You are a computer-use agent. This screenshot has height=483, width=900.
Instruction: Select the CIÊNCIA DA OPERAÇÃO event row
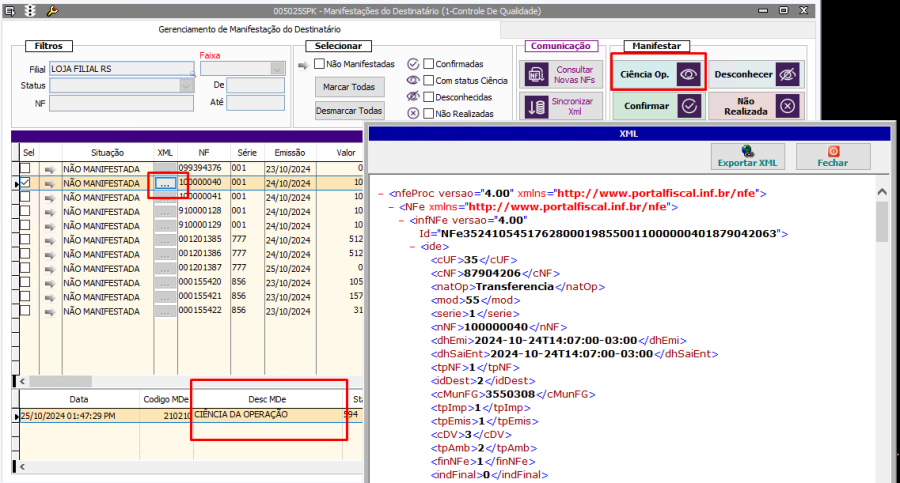[189, 415]
